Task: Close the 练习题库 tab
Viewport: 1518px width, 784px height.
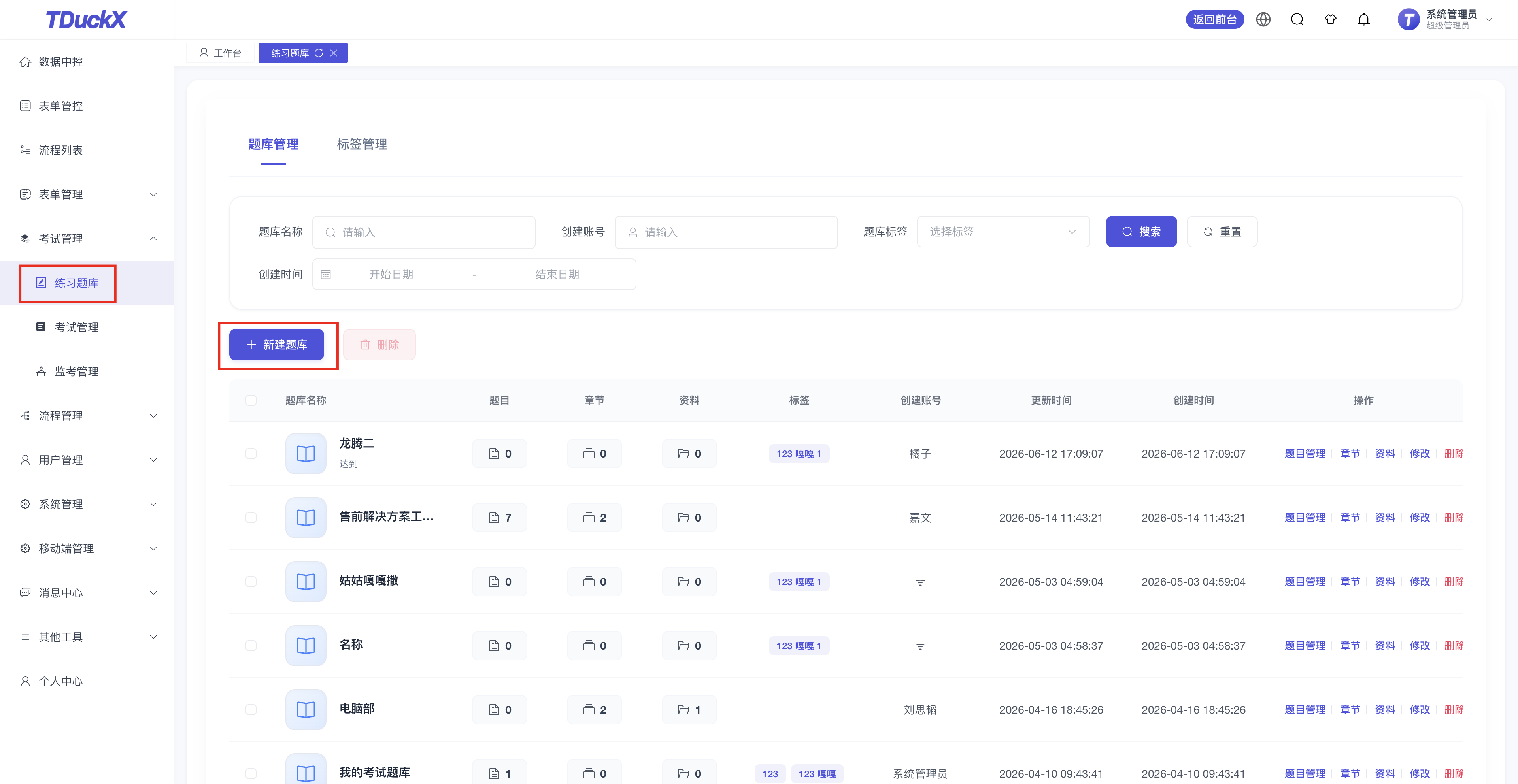Action: pyautogui.click(x=334, y=53)
